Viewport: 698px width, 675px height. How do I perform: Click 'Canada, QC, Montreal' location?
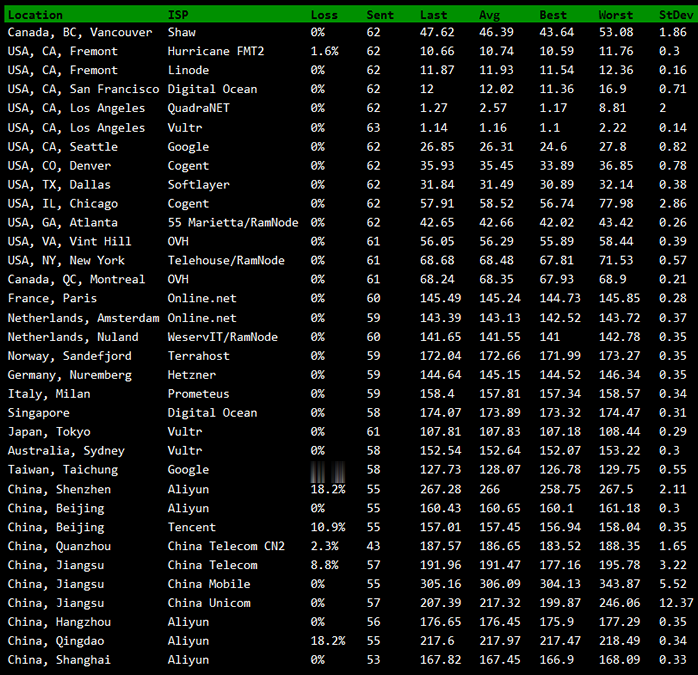(x=76, y=280)
